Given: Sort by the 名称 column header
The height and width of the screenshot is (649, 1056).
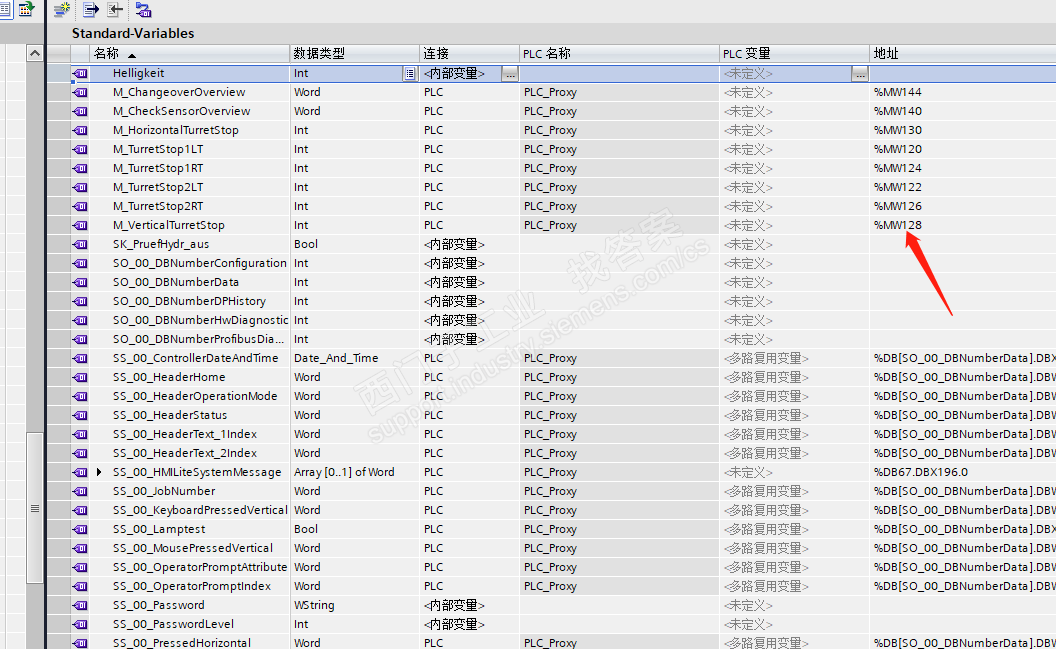Looking at the screenshot, I should (189, 53).
